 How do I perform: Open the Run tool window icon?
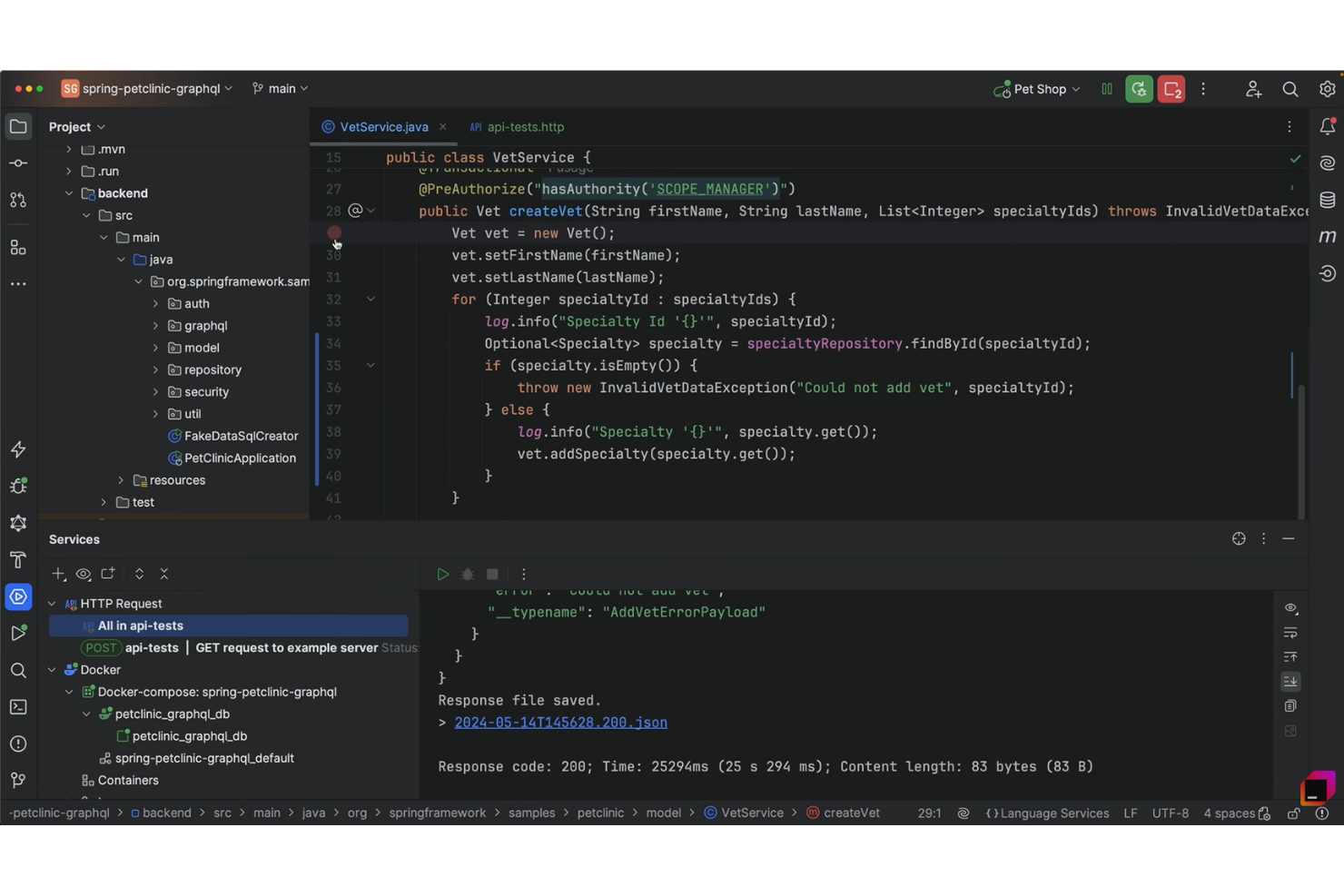tap(18, 634)
